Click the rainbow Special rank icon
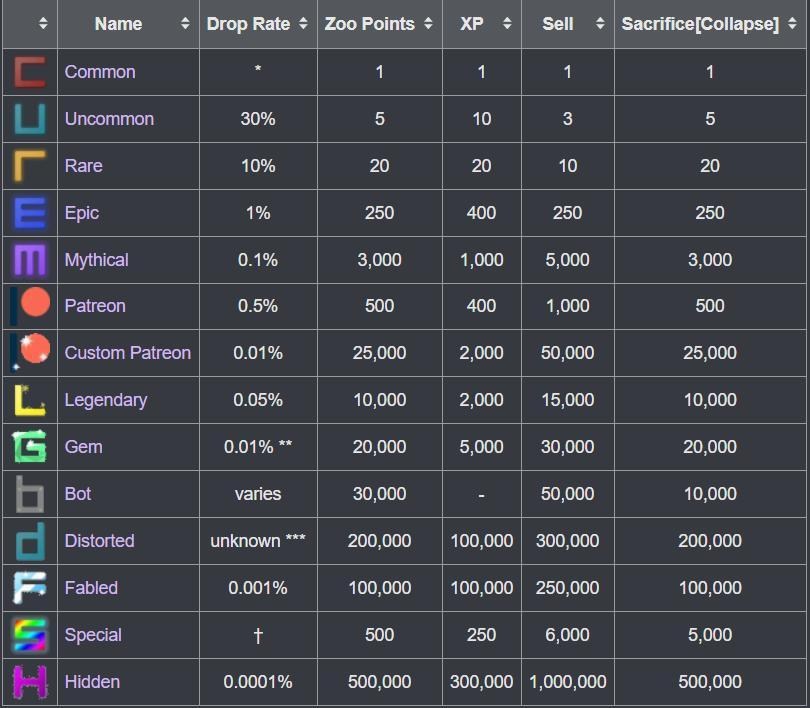 coord(29,635)
